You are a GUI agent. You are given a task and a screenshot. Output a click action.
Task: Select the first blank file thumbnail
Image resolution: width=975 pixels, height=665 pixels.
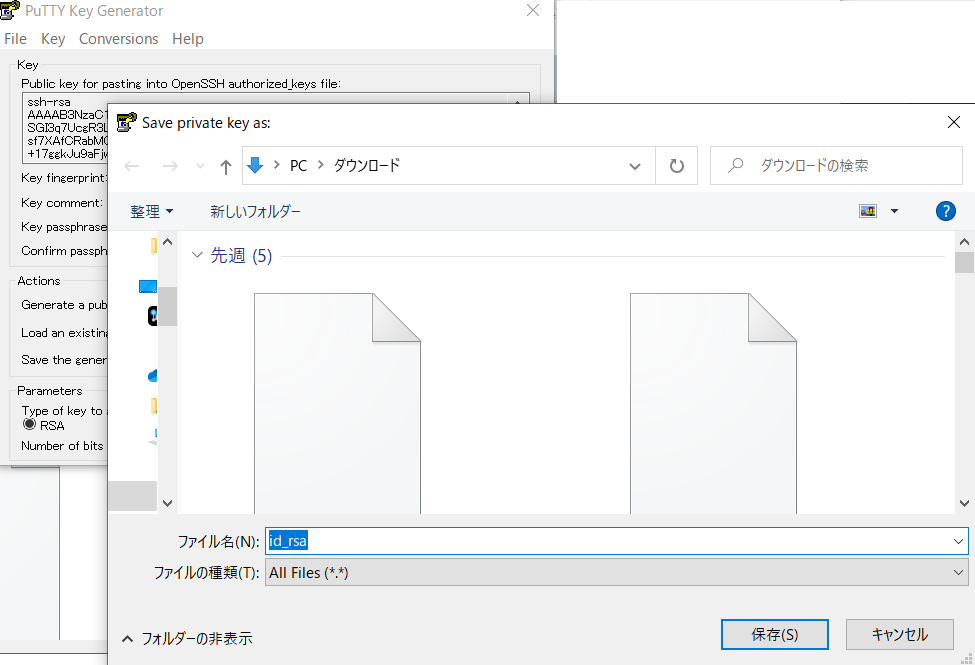coord(337,403)
